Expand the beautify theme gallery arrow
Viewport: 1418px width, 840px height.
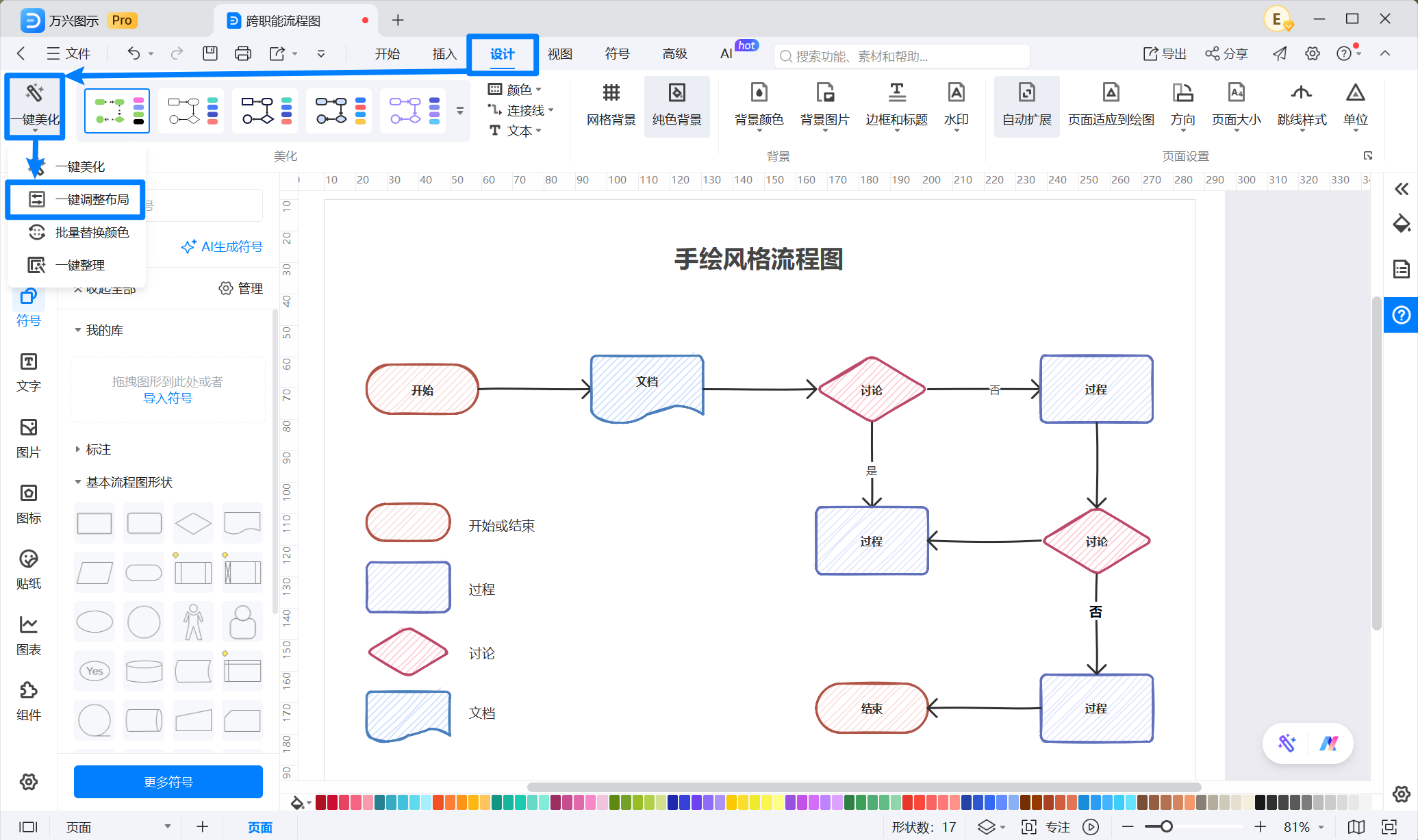[x=460, y=110]
